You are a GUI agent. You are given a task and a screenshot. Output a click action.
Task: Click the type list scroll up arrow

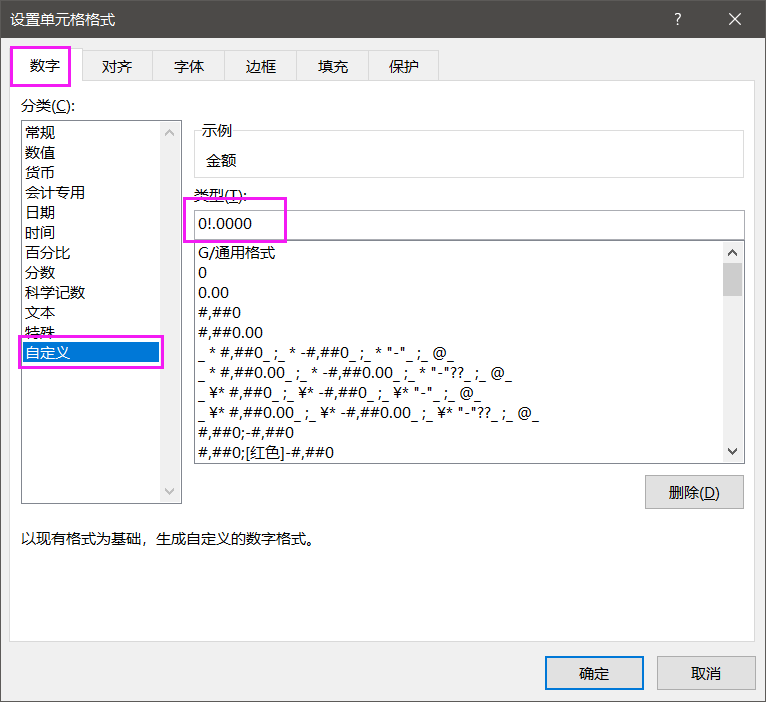pyautogui.click(x=732, y=253)
